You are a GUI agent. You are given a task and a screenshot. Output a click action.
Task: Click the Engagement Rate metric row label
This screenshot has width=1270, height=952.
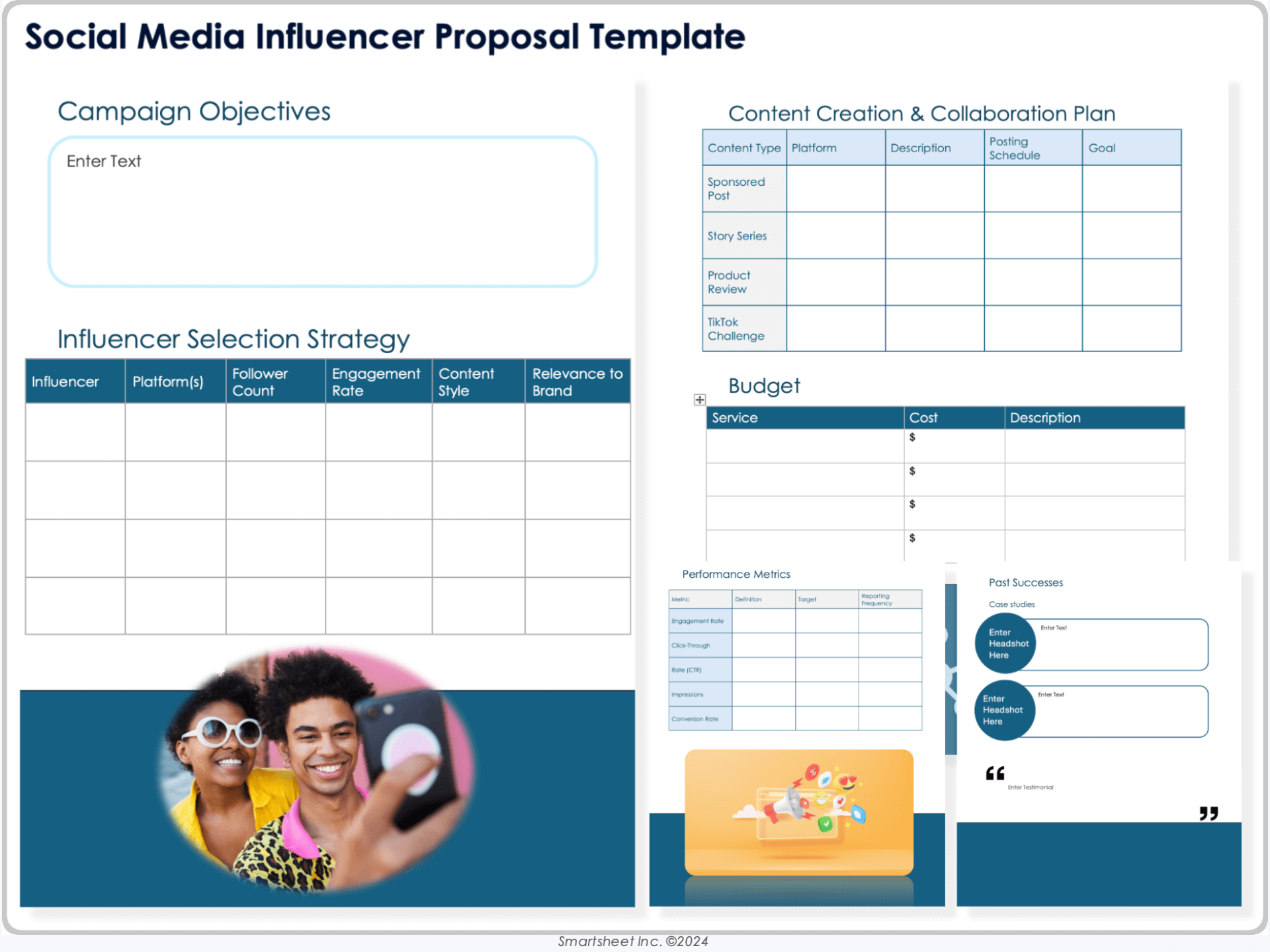(x=700, y=621)
